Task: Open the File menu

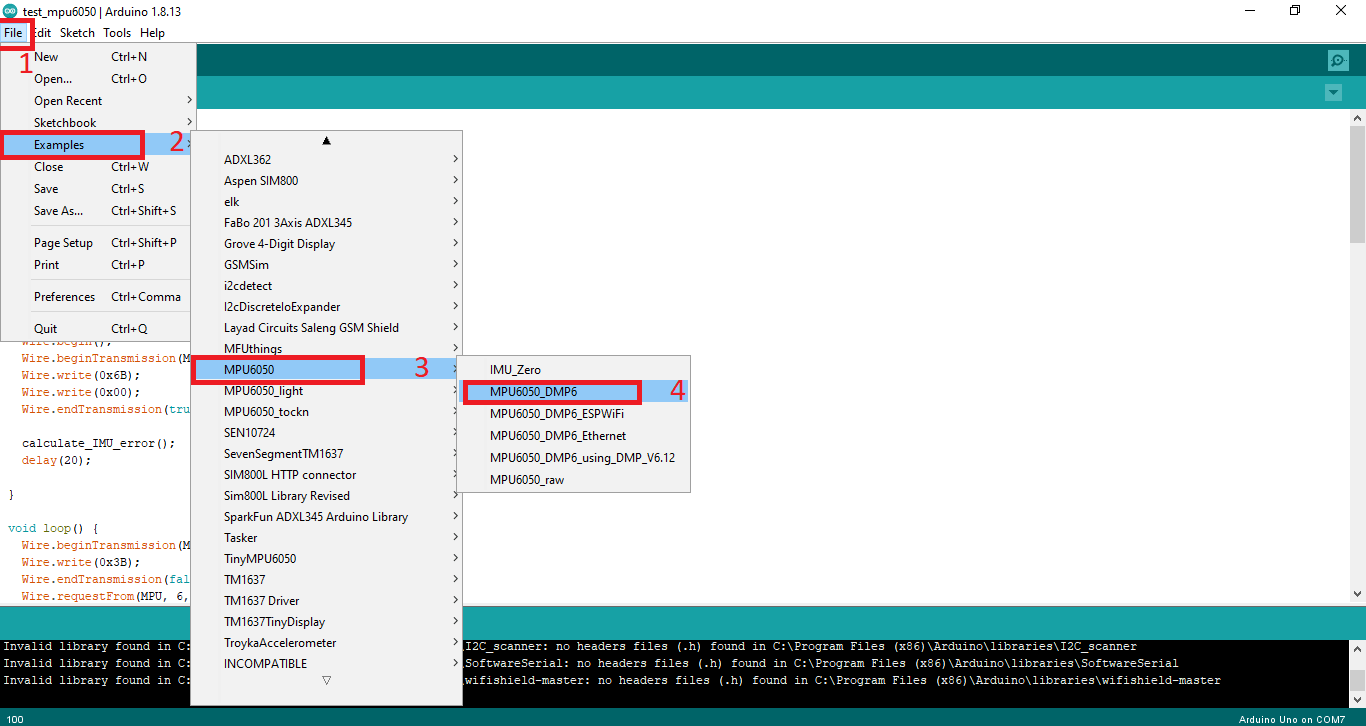Action: (x=13, y=33)
